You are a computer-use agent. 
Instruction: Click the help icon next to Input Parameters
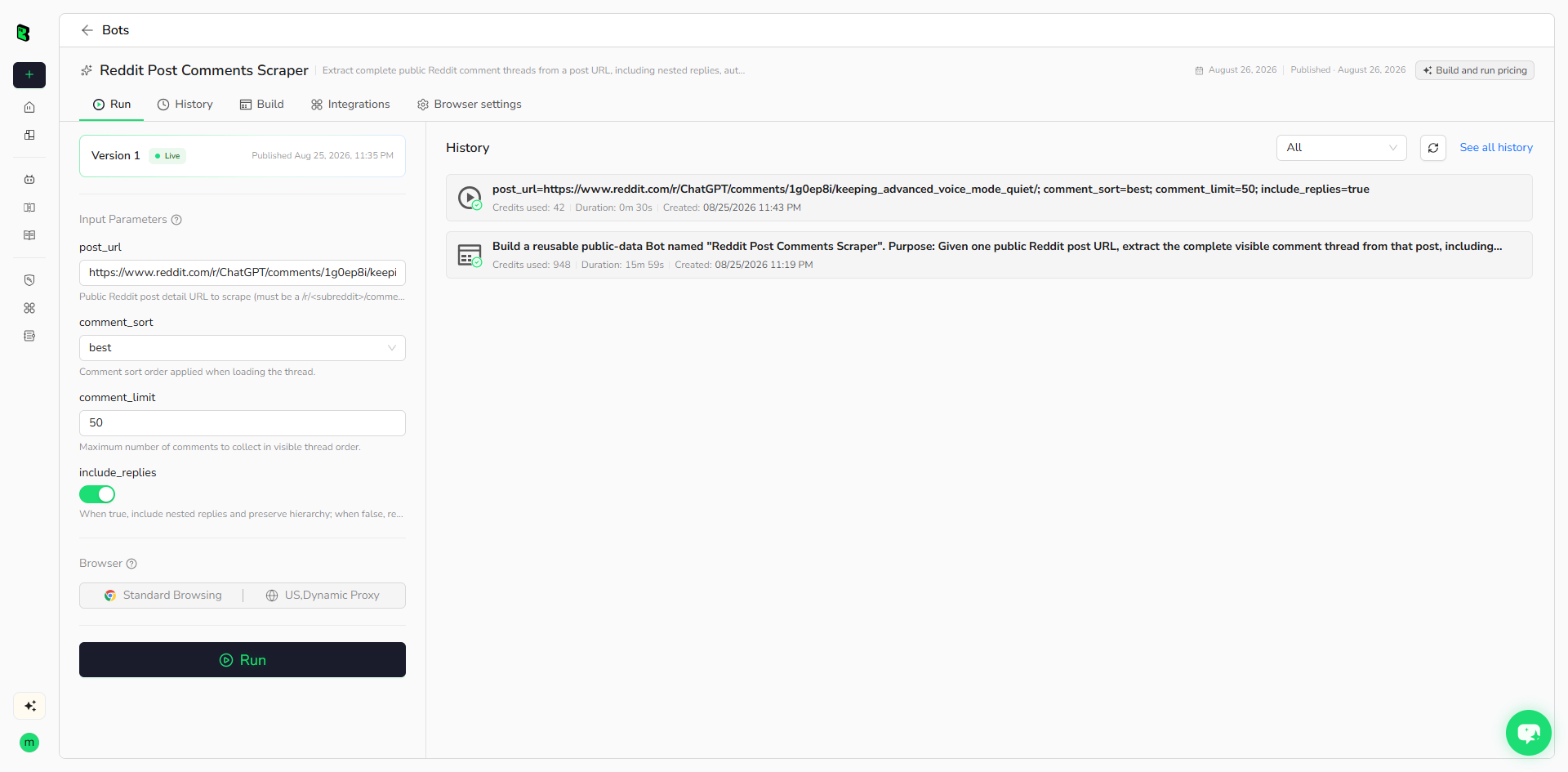tap(176, 220)
